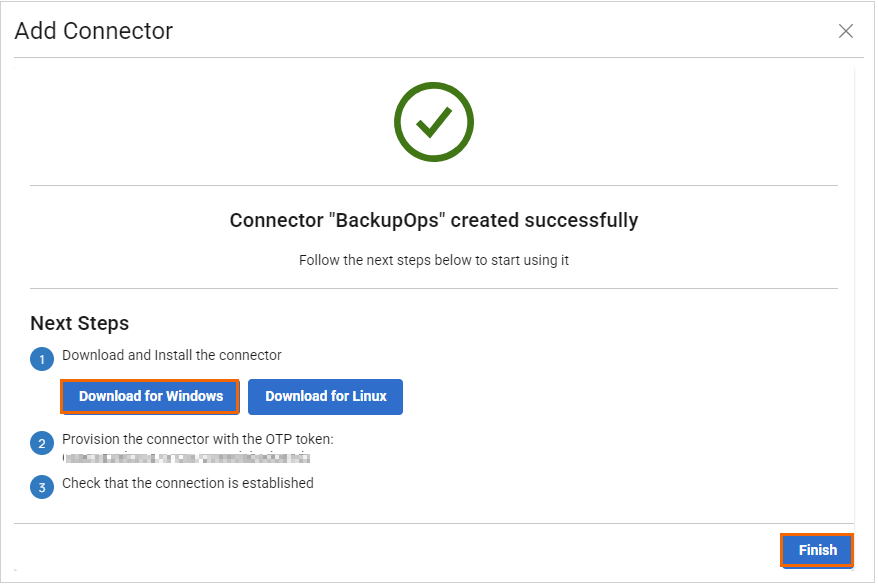The image size is (878, 585).
Task: Click the separator under the dialog title
Action: (x=433, y=57)
